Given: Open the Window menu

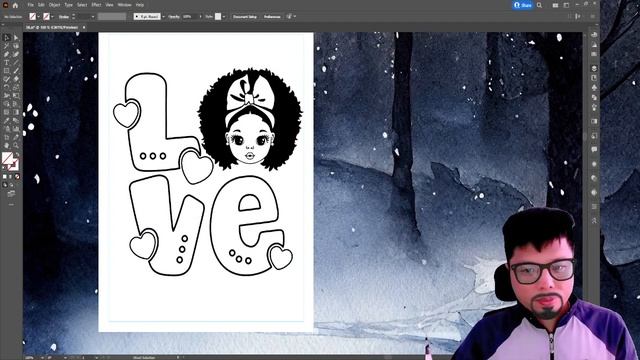Looking at the screenshot, I should click(124, 5).
